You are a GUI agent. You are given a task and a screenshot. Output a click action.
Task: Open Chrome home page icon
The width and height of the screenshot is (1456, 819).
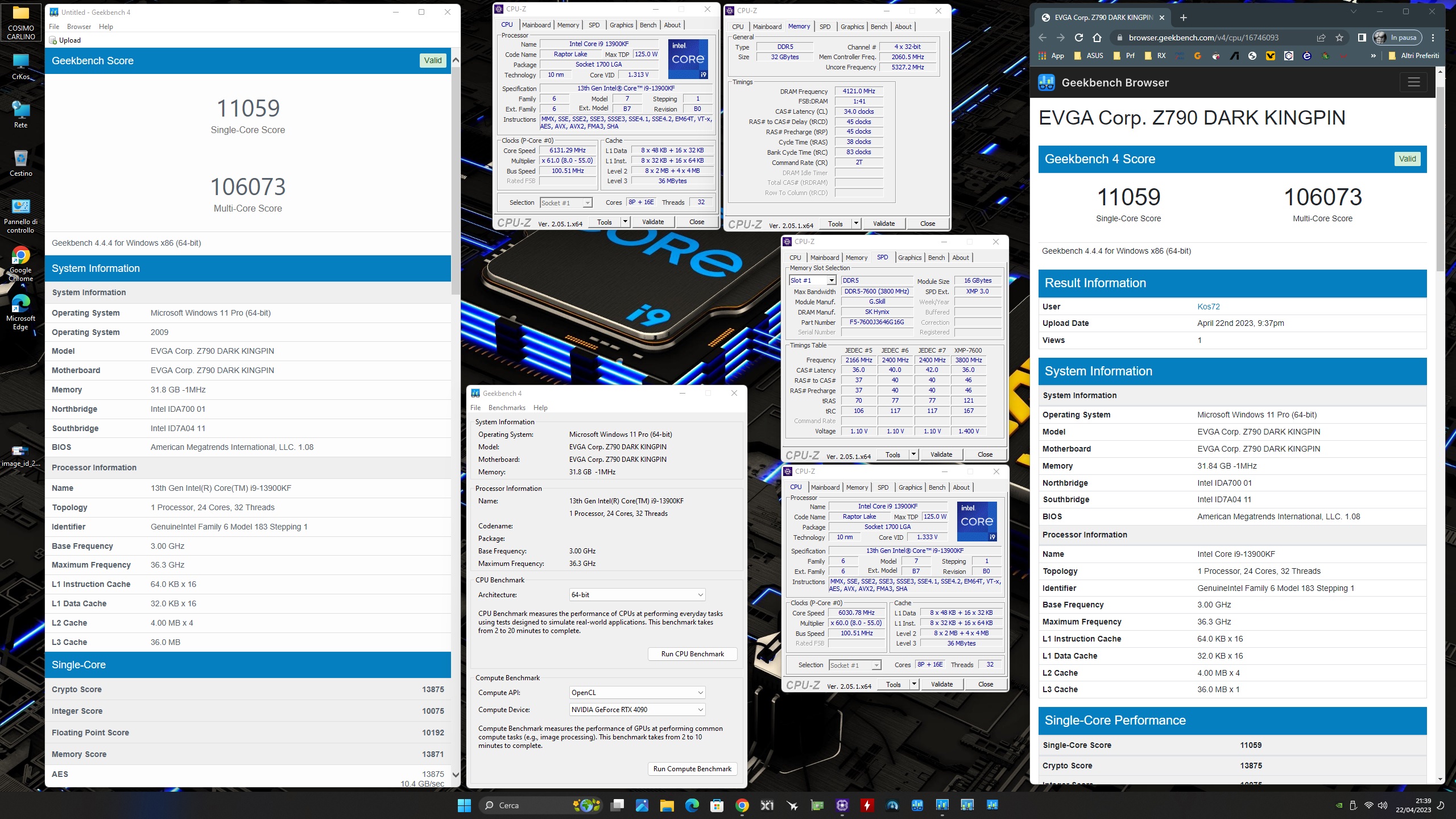click(1097, 38)
